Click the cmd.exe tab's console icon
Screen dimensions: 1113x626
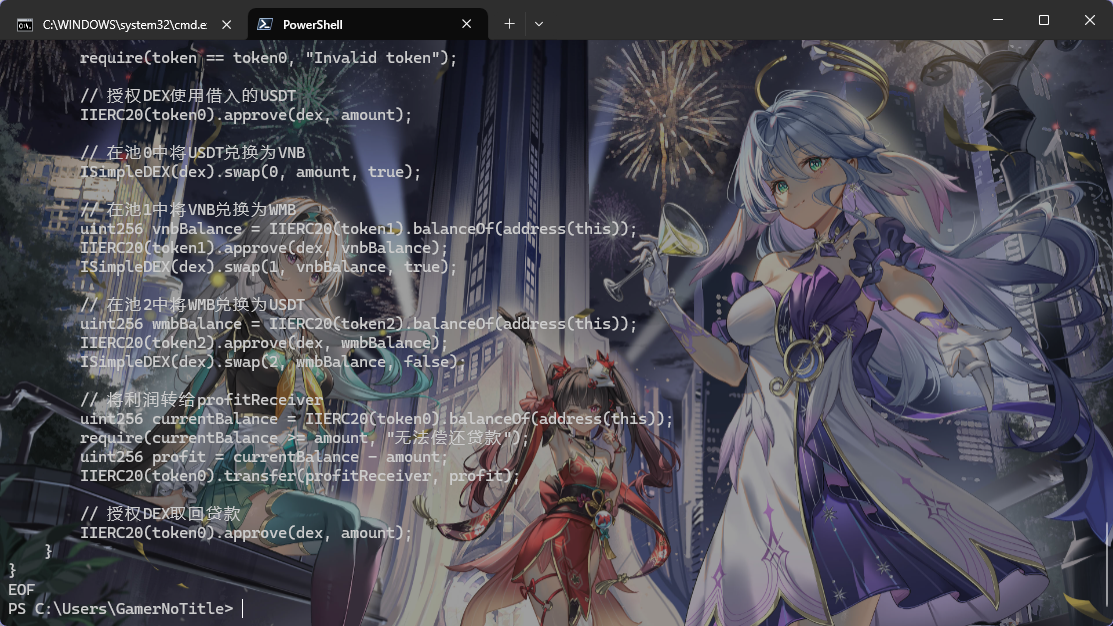[25, 23]
